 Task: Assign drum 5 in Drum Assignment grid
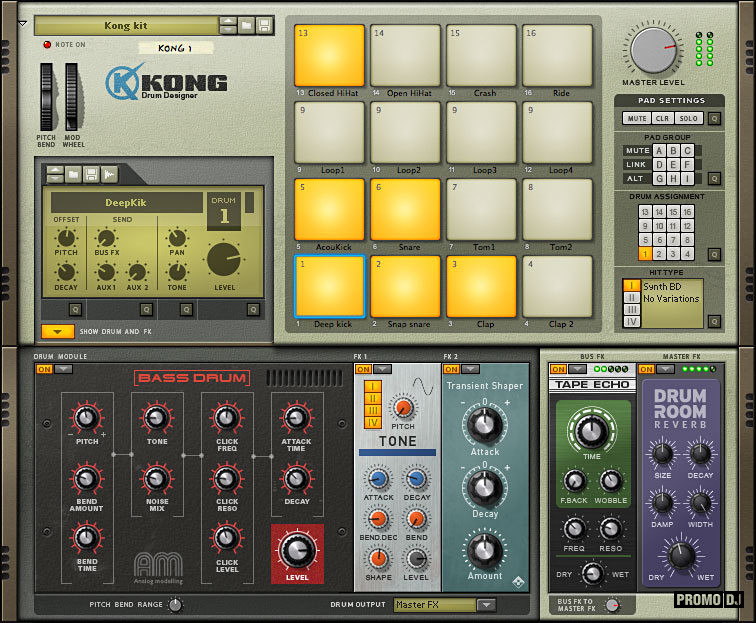(x=645, y=240)
